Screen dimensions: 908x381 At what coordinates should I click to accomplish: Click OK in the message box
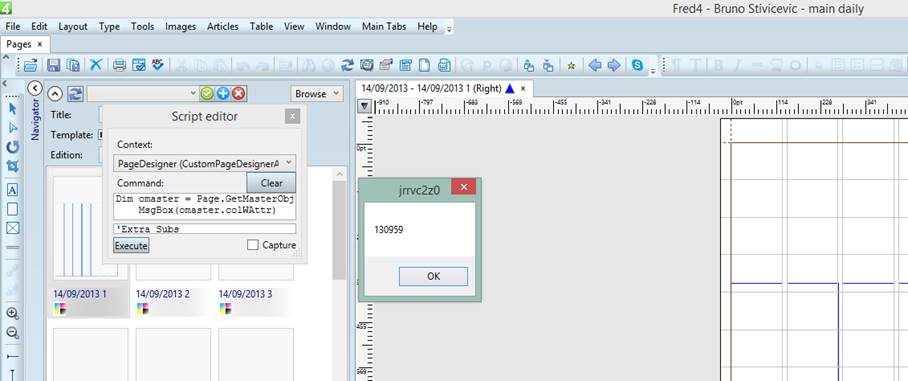click(433, 276)
